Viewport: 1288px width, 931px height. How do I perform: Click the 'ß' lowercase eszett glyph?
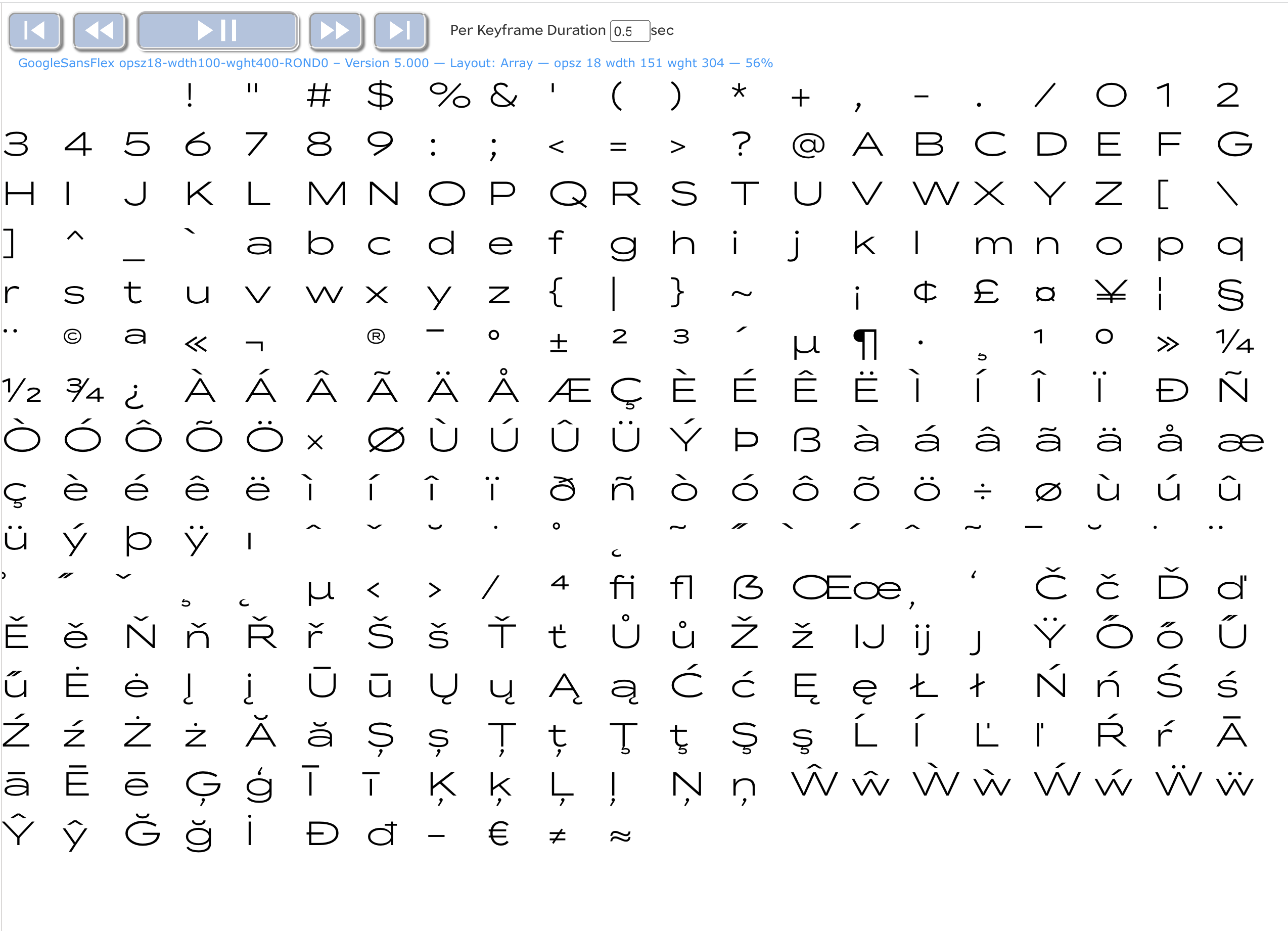point(806,439)
